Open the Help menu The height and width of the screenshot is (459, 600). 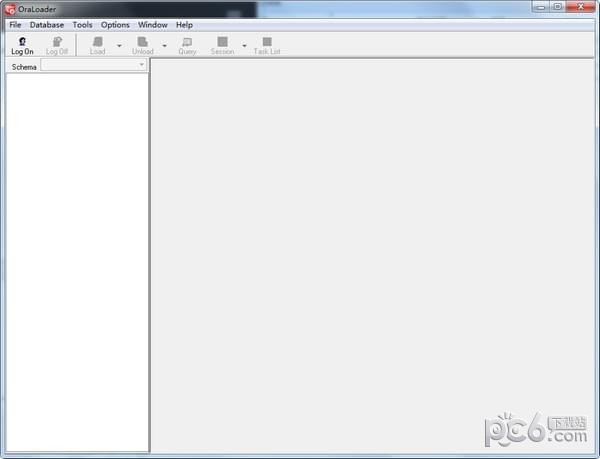(184, 24)
